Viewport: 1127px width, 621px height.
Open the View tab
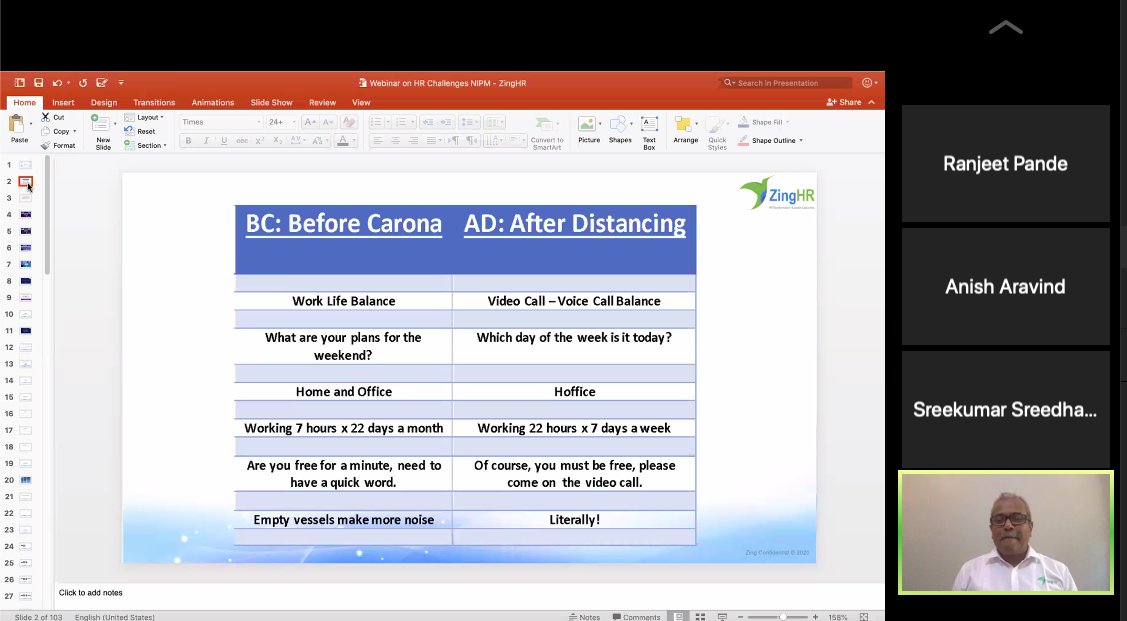[x=361, y=103]
